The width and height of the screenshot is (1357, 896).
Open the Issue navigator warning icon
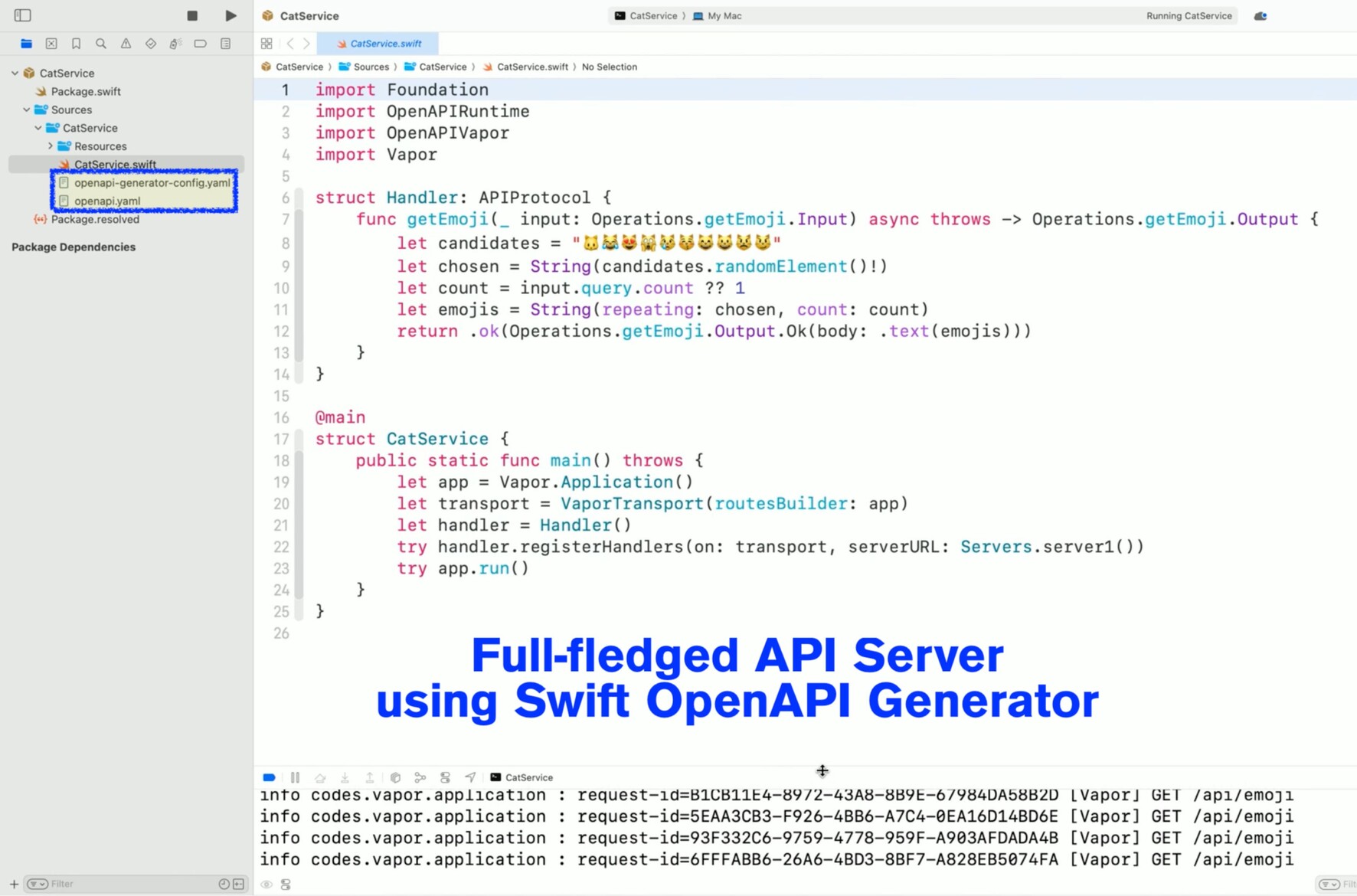(126, 44)
